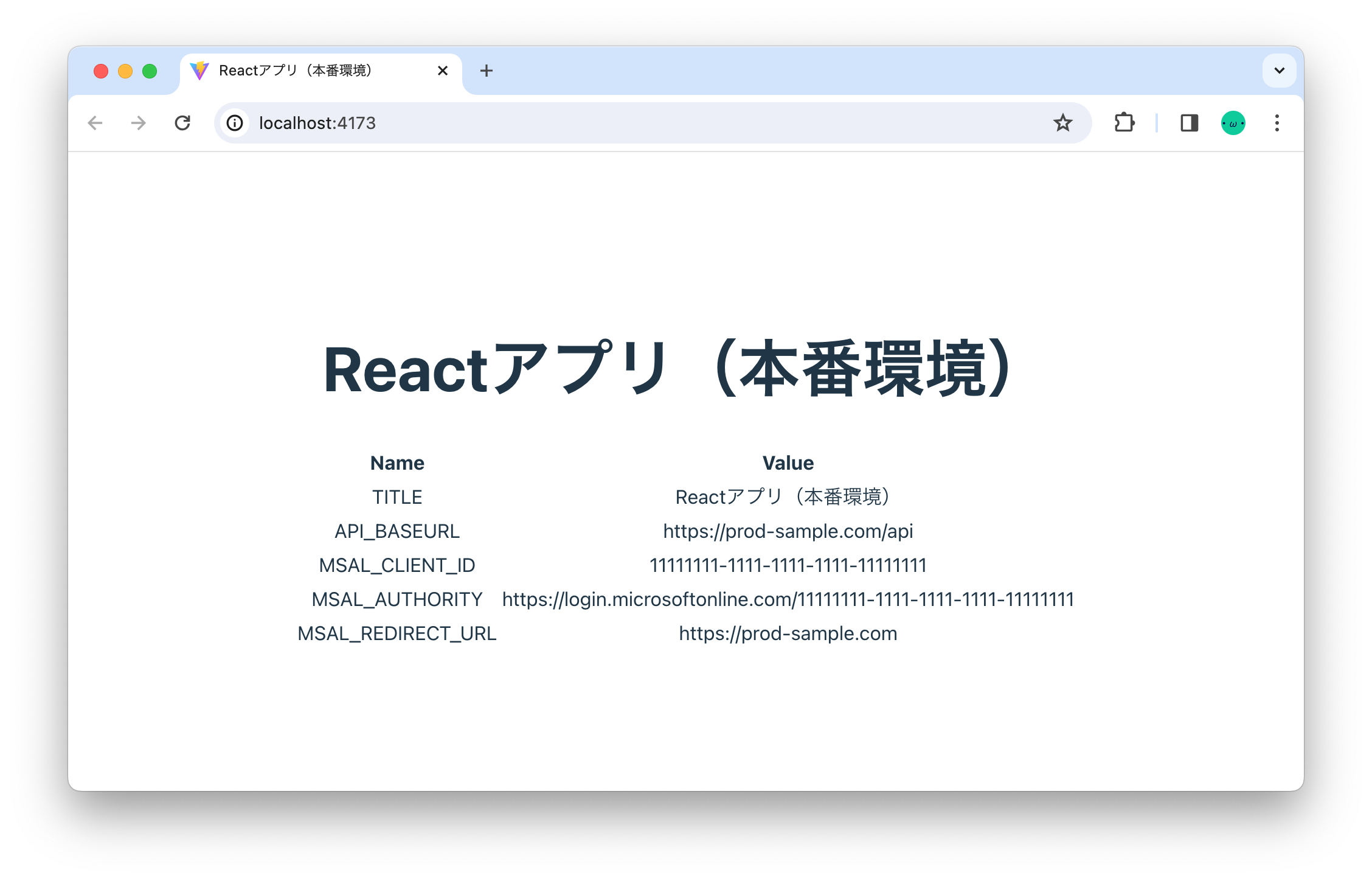Open the side panel icon
The image size is (1372, 881).
pyautogui.click(x=1189, y=123)
